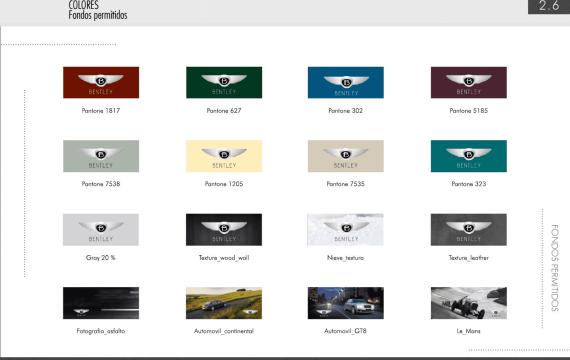This screenshot has height=360, width=570.
Task: Pick the Pantone 5185 burgundy swatch
Action: 469,83
